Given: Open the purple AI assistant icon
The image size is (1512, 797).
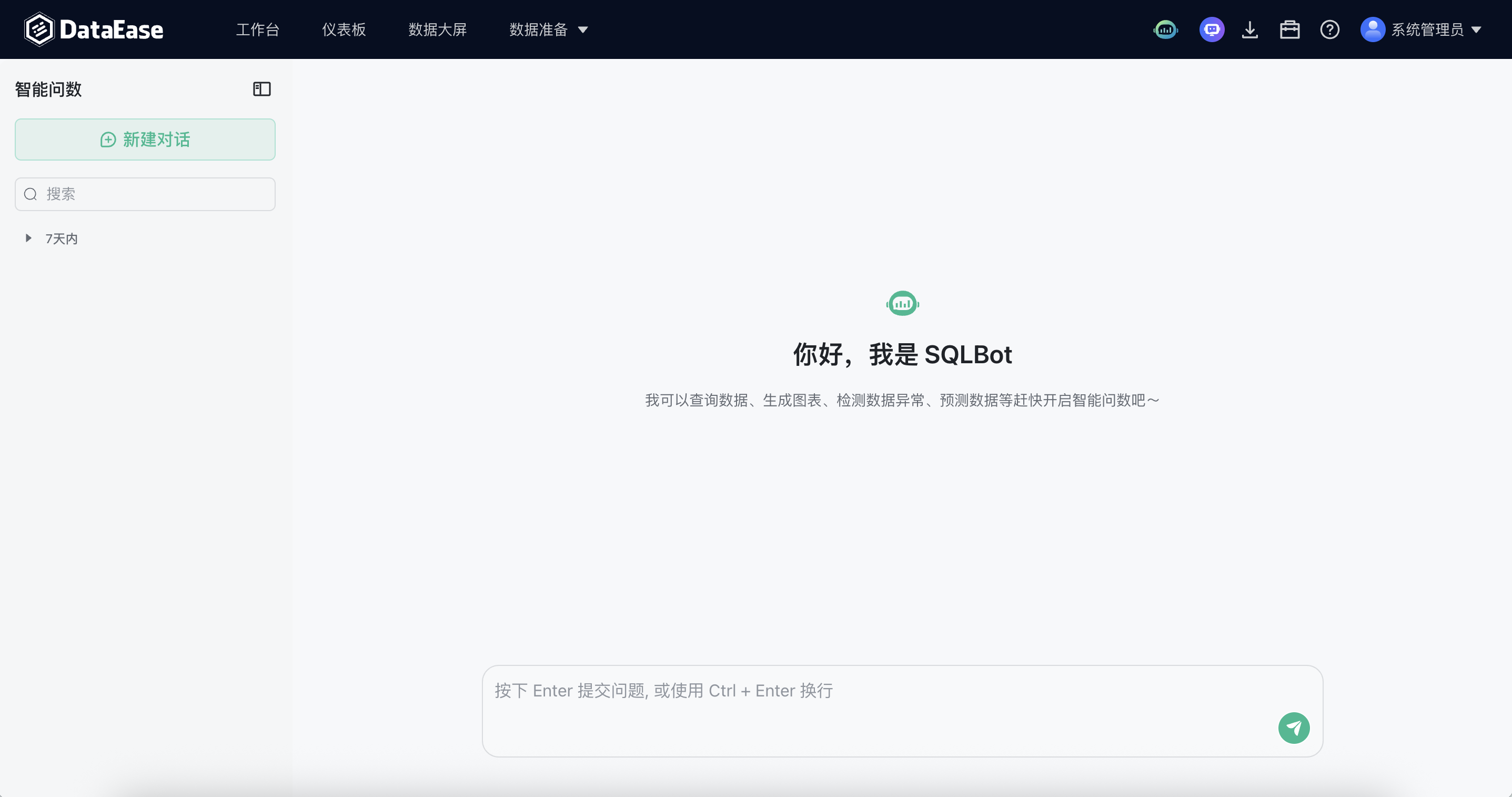Looking at the screenshot, I should tap(1212, 29).
